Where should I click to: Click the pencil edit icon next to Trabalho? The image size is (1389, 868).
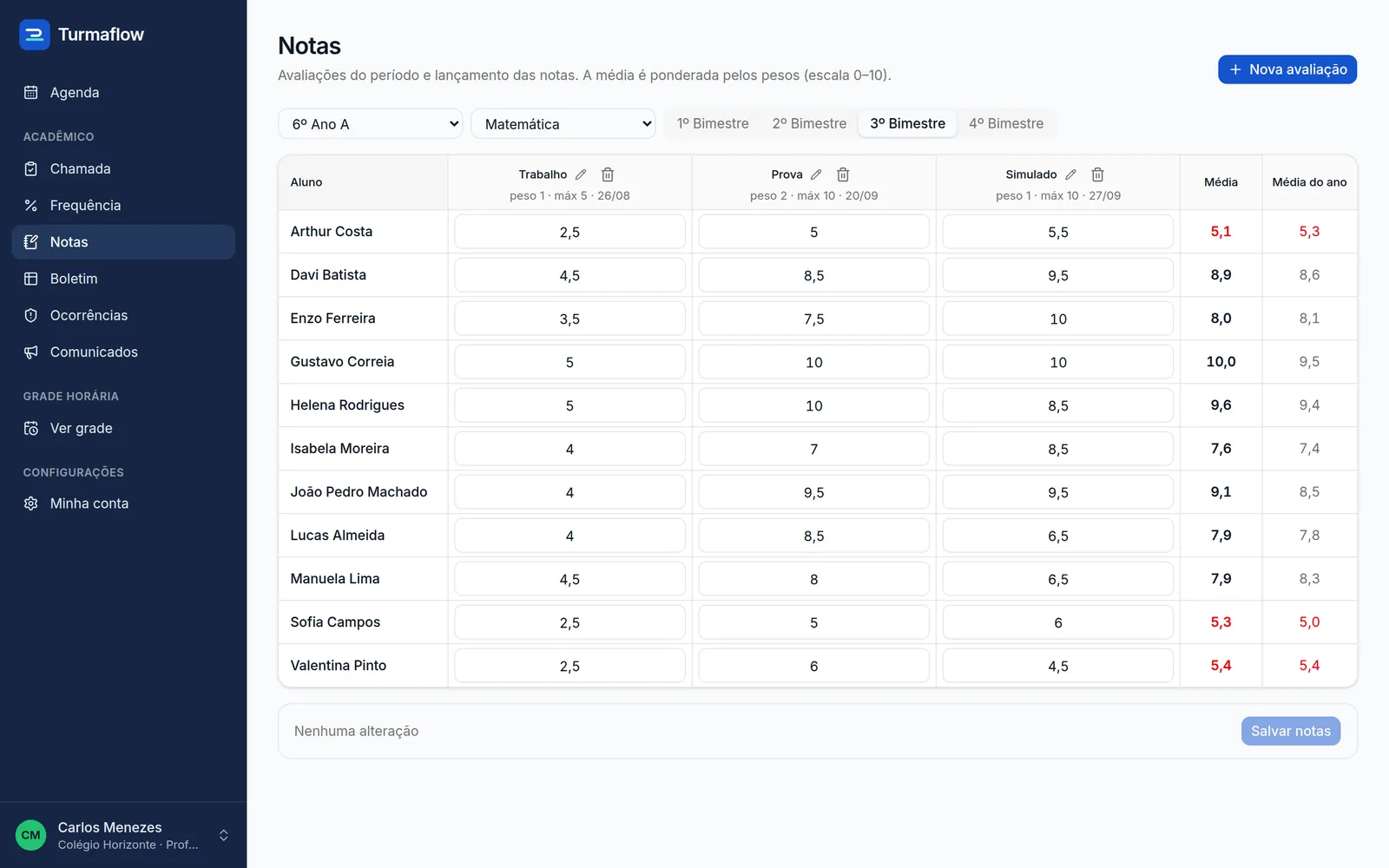[581, 174]
